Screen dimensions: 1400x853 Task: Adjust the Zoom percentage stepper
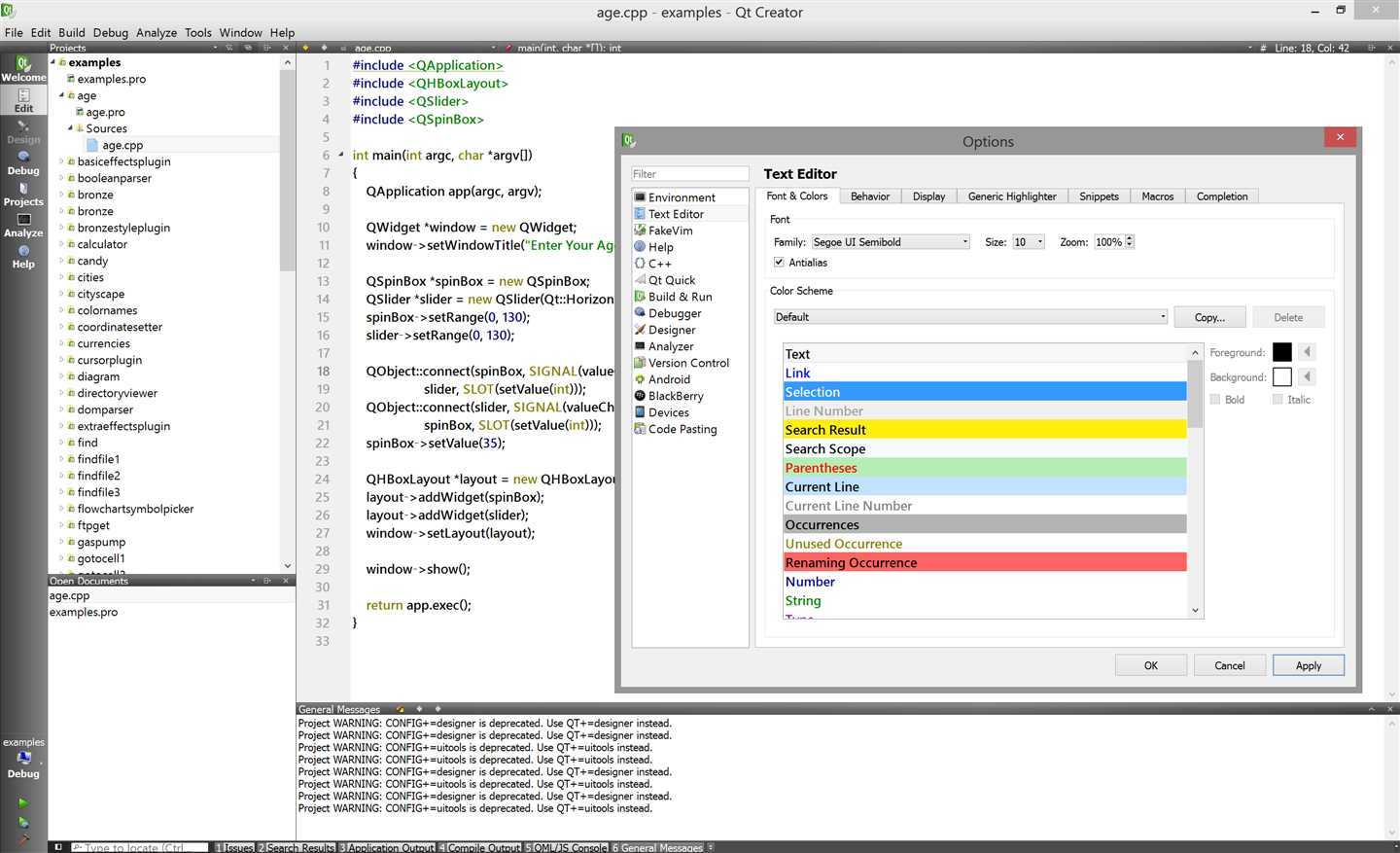click(1130, 242)
